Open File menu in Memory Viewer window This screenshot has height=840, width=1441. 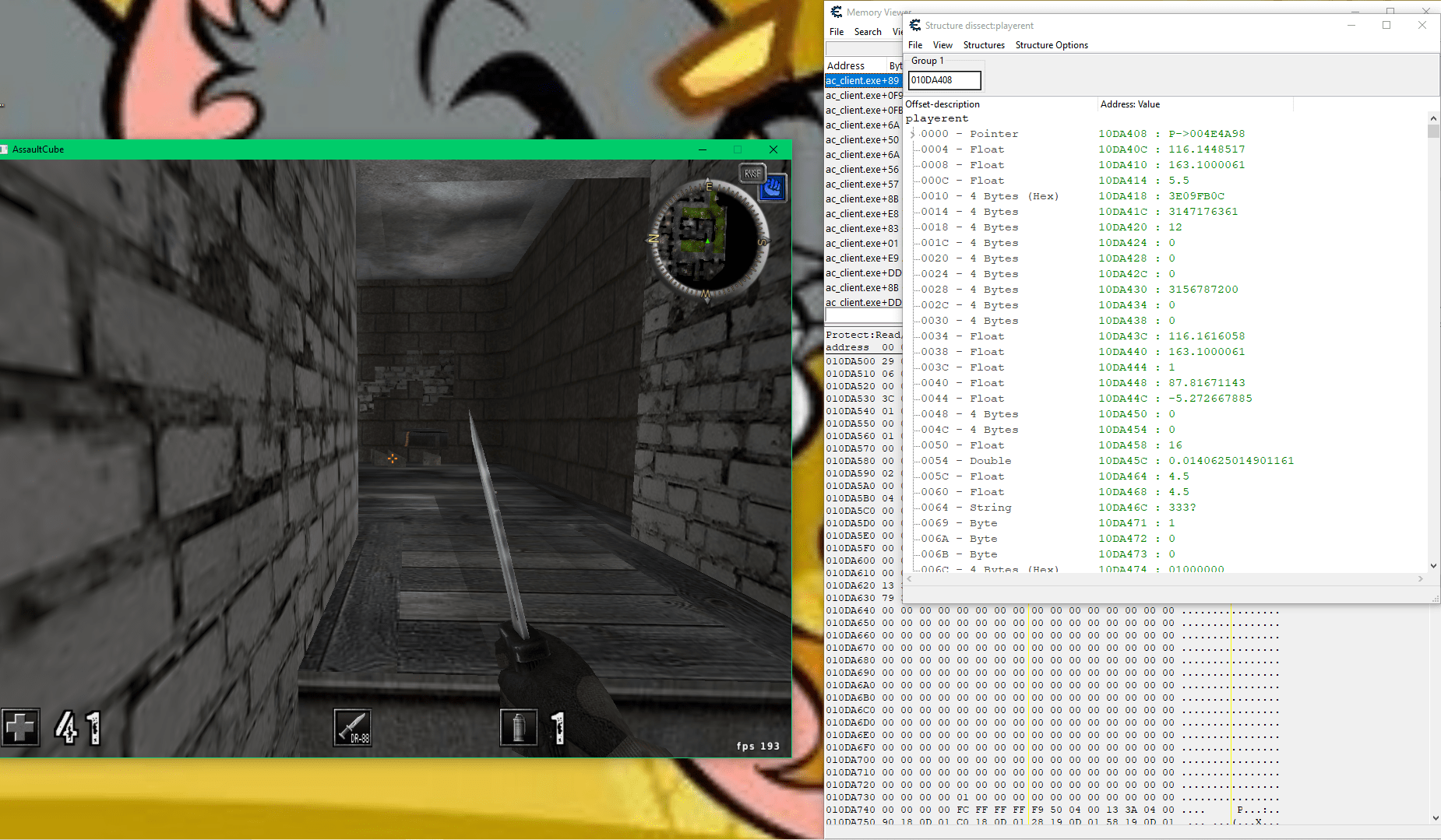pos(837,32)
